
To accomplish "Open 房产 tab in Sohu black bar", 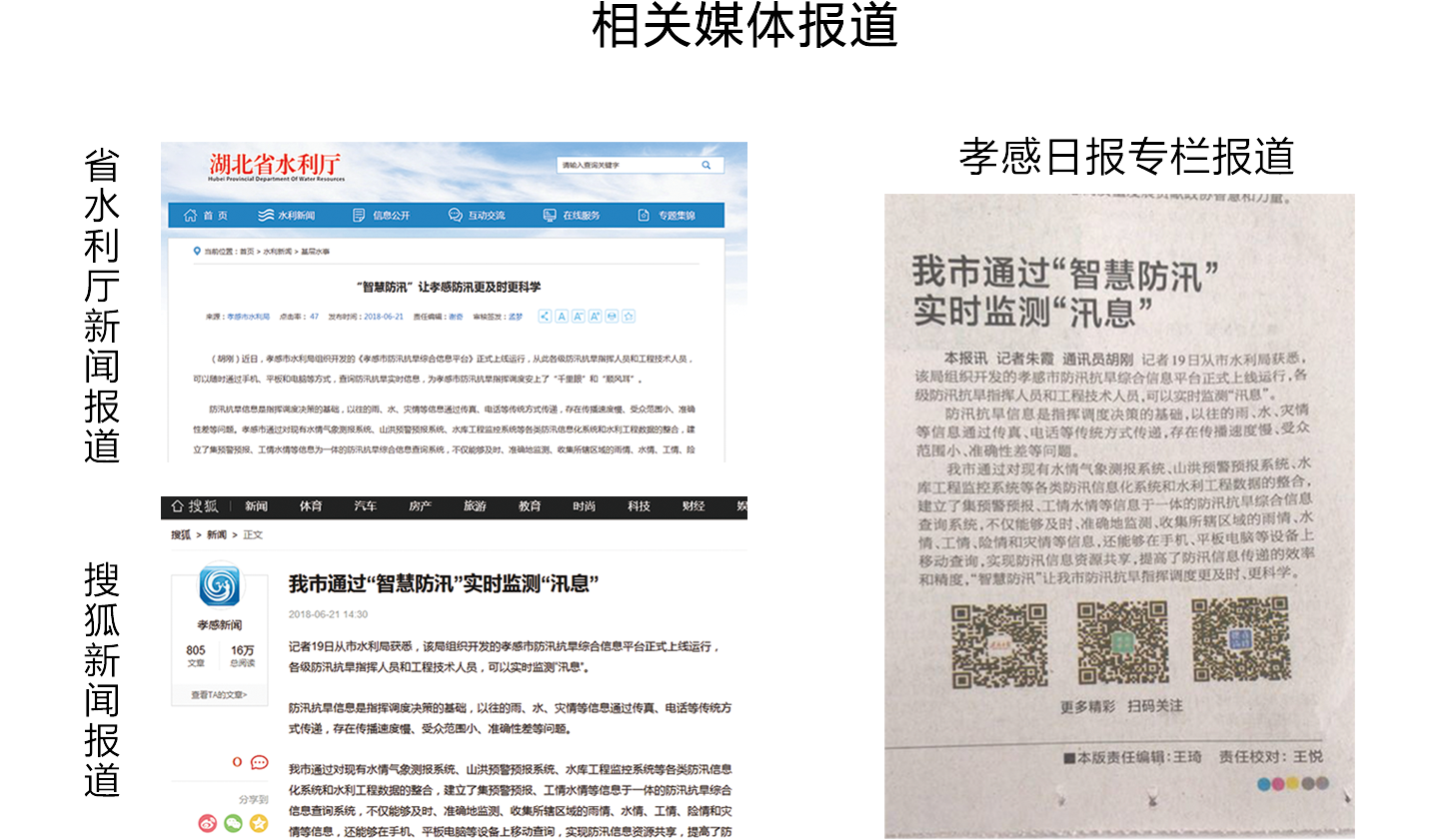I will [420, 506].
